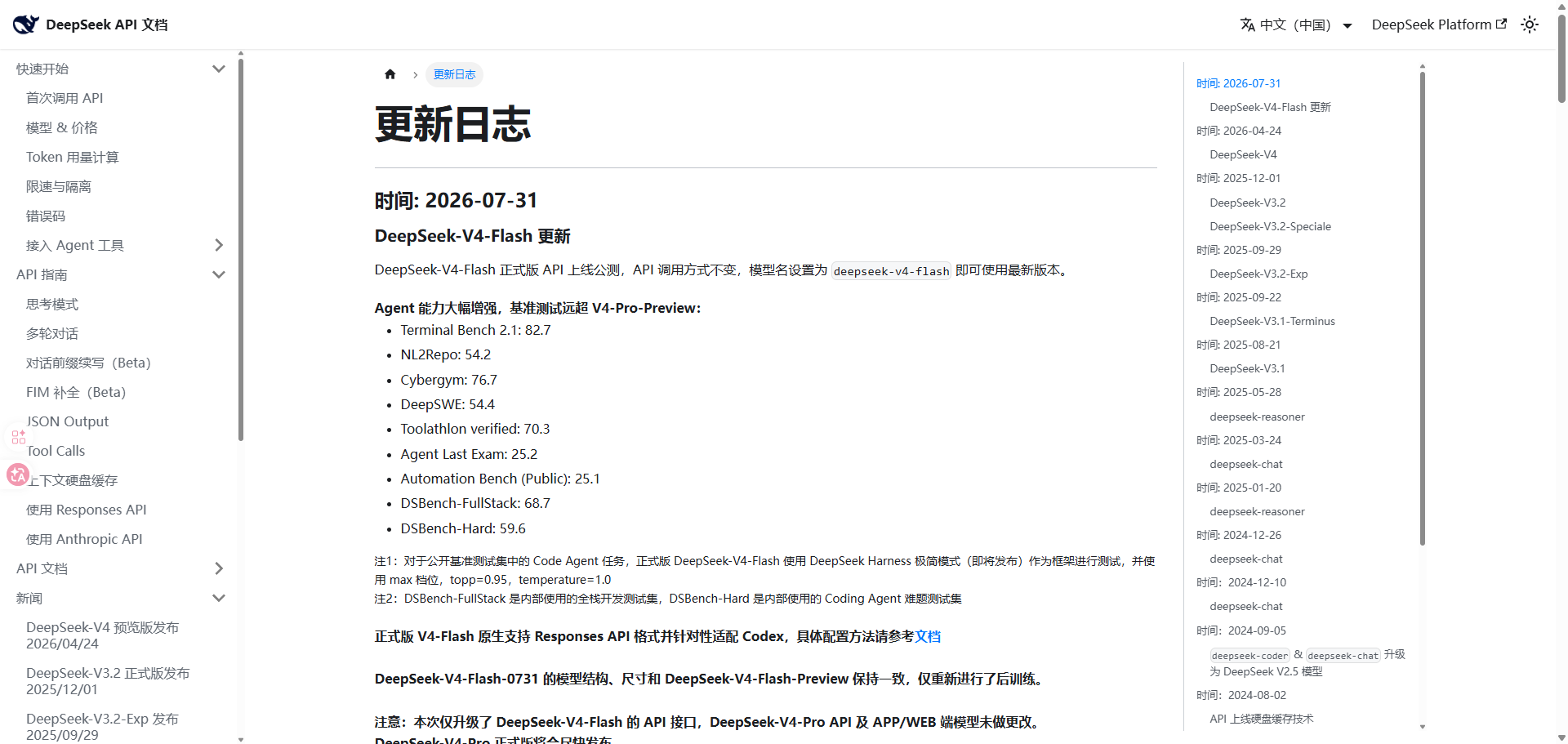The height and width of the screenshot is (744, 1568).
Task: Click the sidebar scroll-down arrow
Action: click(241, 739)
